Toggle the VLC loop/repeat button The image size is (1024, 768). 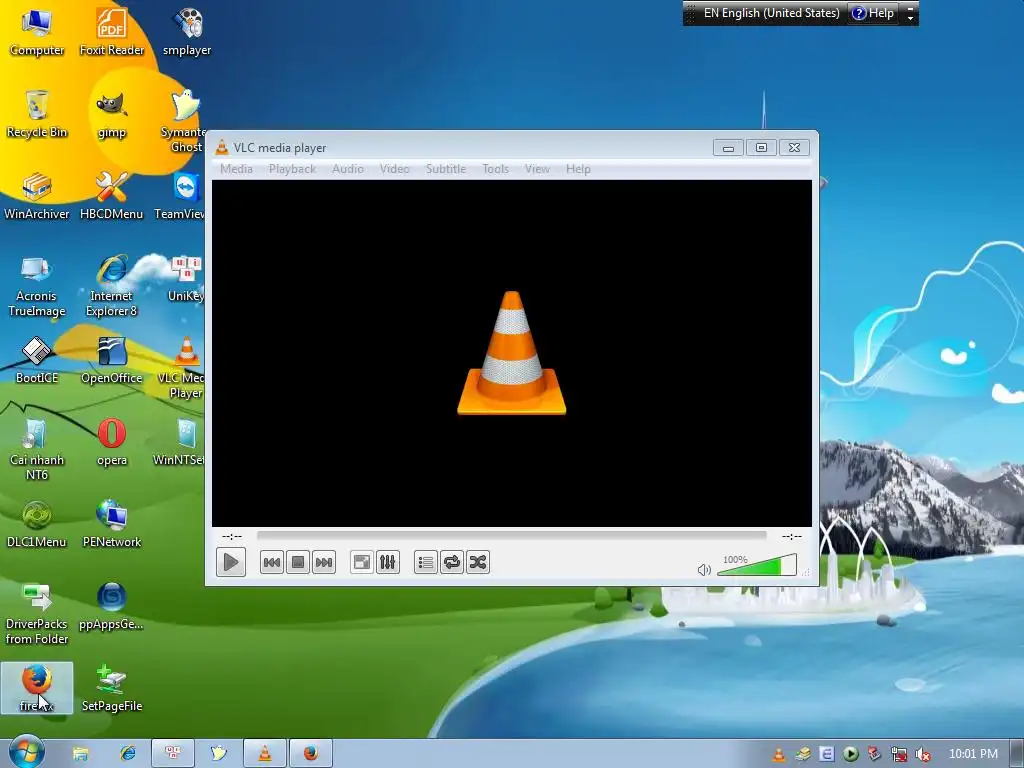coord(452,562)
